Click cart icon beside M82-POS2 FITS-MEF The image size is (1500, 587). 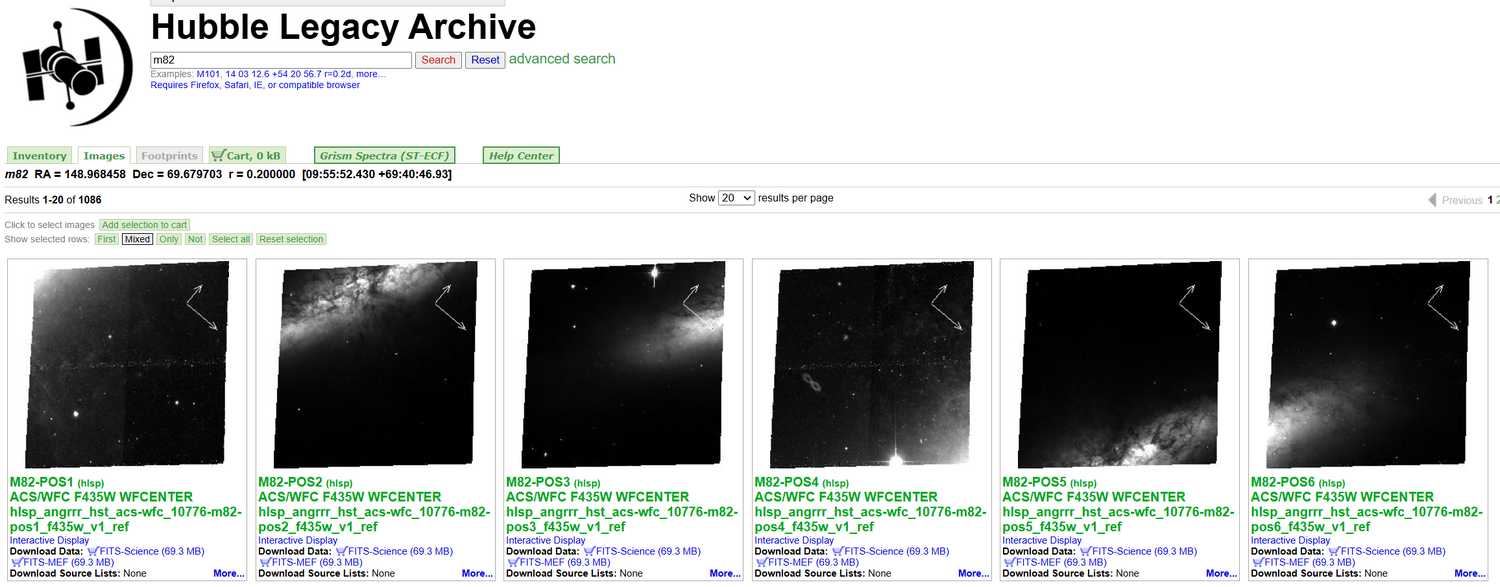(x=264, y=562)
